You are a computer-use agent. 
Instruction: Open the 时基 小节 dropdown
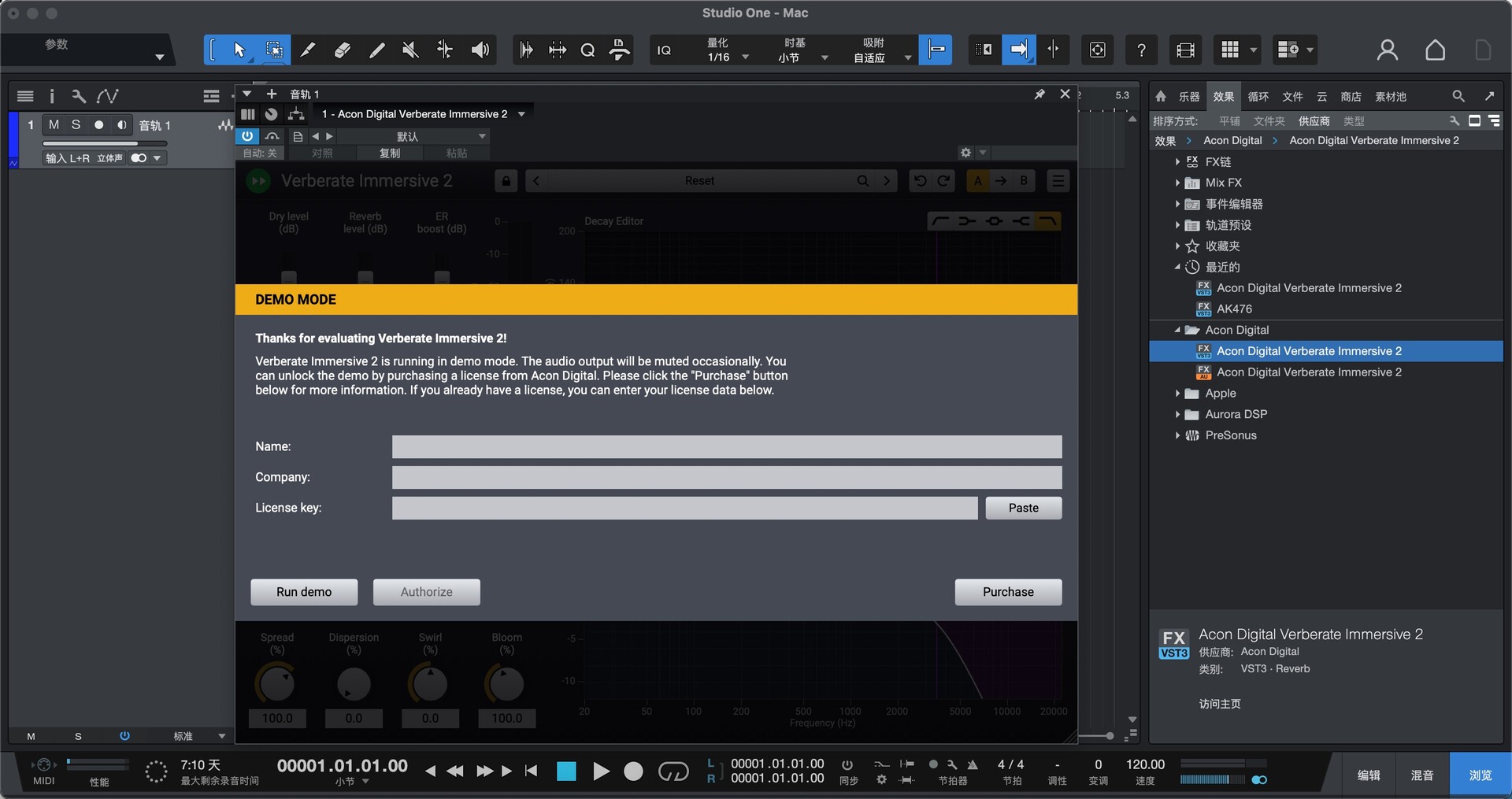tap(802, 50)
